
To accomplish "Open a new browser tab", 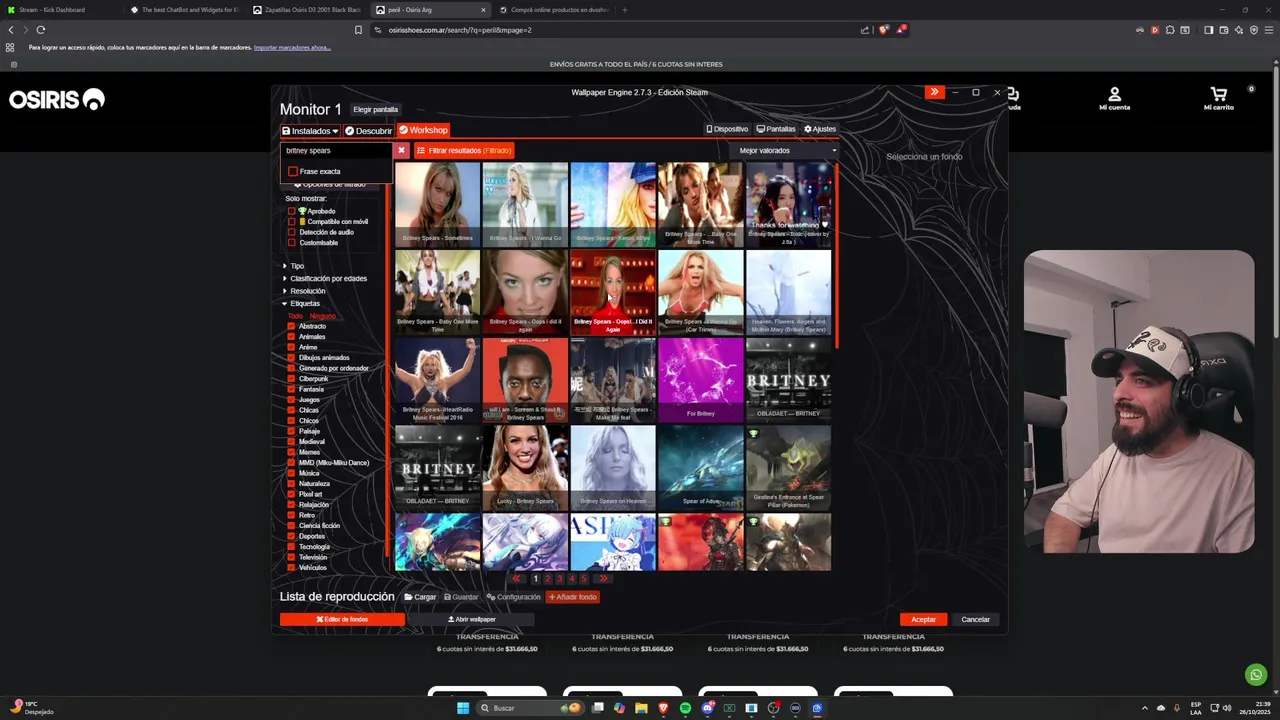I will pos(624,10).
